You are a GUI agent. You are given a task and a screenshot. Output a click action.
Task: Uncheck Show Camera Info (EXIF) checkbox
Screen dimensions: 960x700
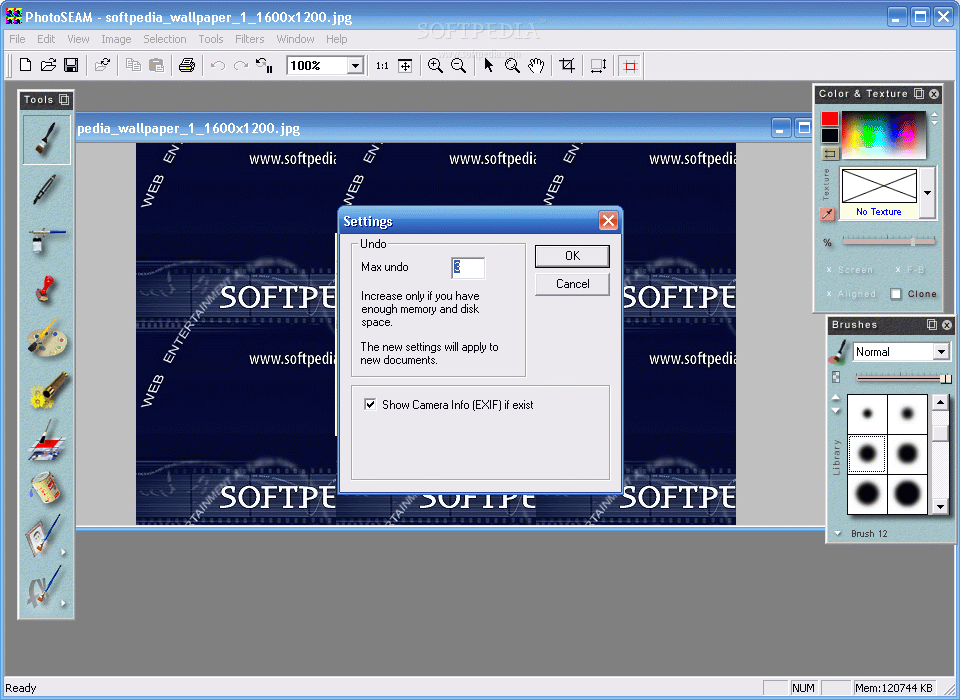point(370,404)
